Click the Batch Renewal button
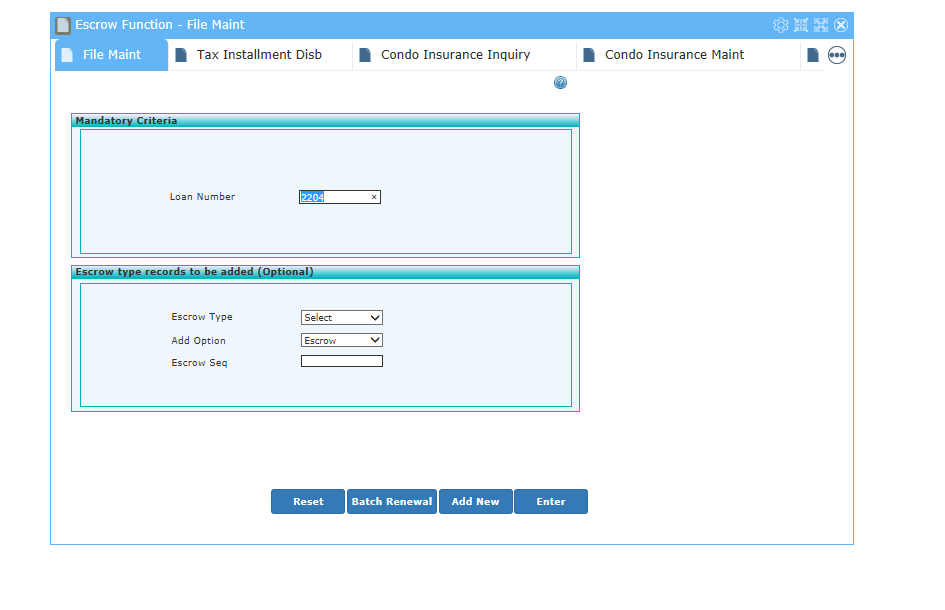This screenshot has height=610, width=945. tap(391, 501)
